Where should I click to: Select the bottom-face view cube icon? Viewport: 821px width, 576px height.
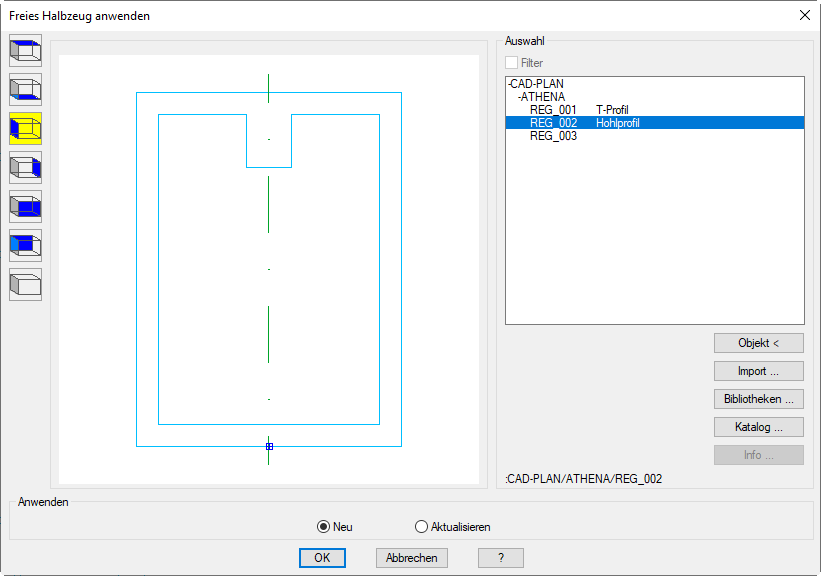(25, 90)
